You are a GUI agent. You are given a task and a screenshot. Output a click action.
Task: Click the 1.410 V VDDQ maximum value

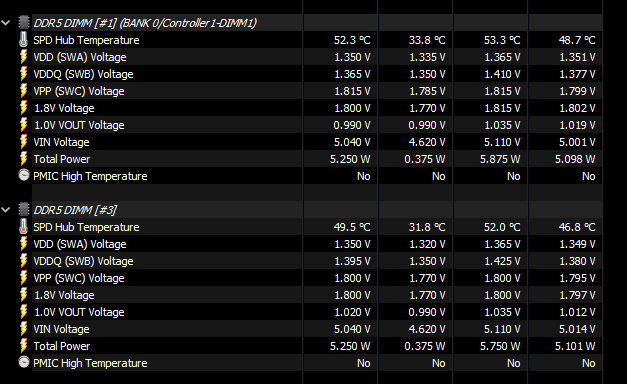(502, 74)
